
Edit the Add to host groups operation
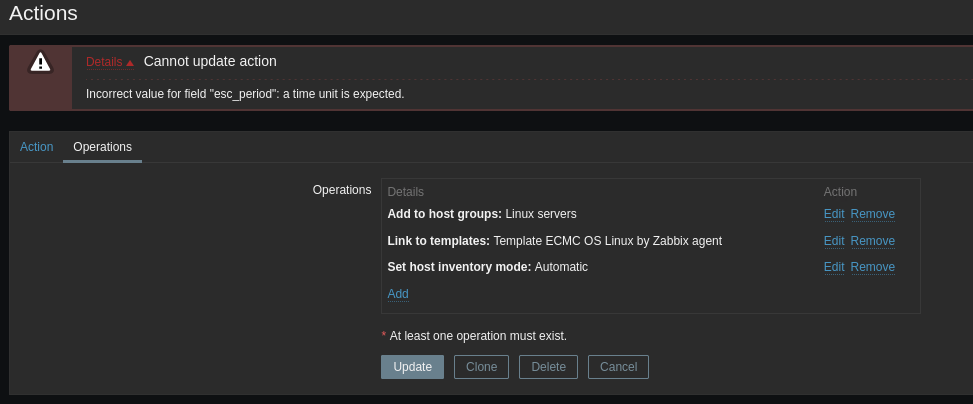[834, 214]
